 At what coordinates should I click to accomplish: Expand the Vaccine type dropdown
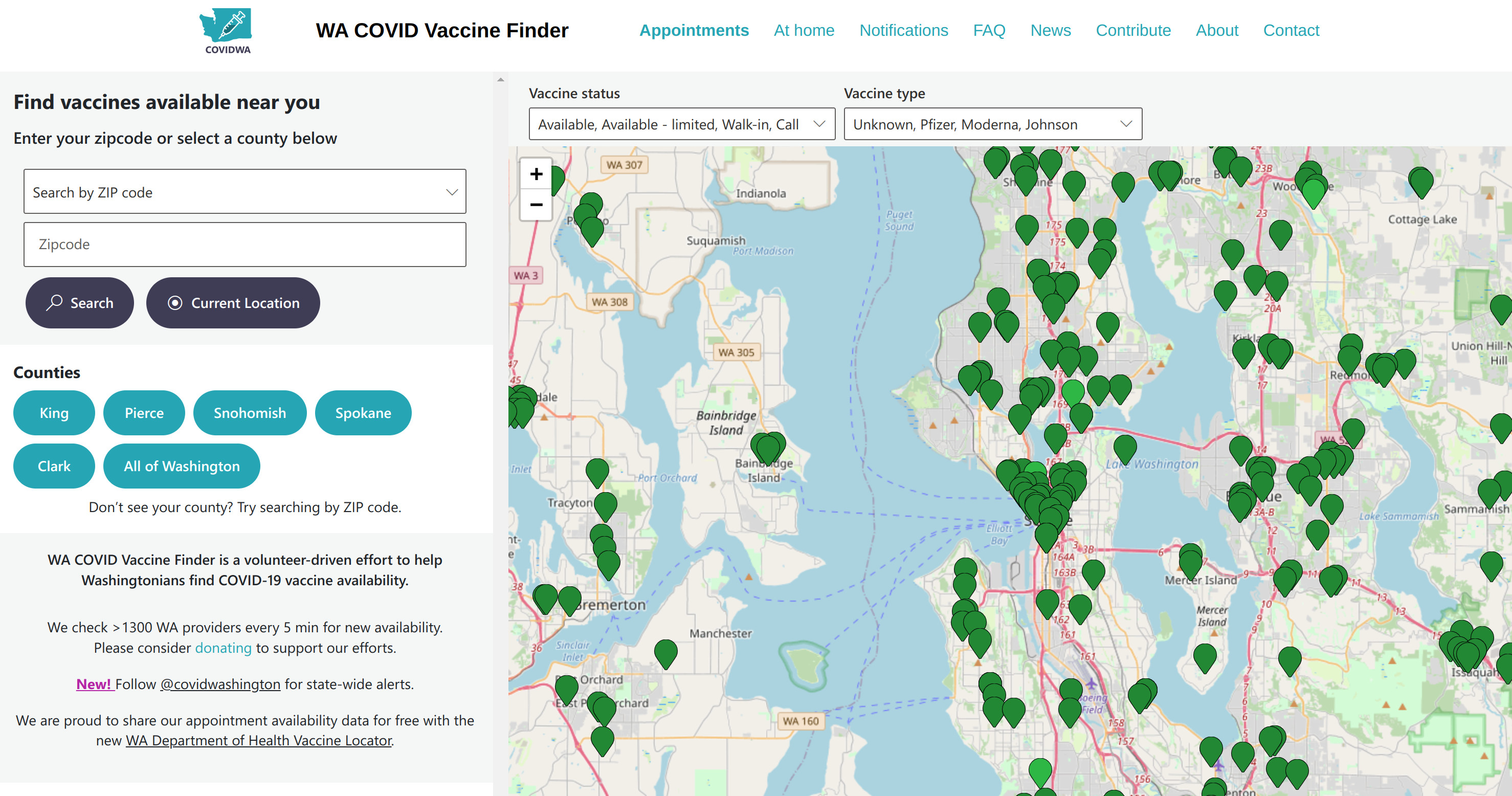(x=992, y=124)
